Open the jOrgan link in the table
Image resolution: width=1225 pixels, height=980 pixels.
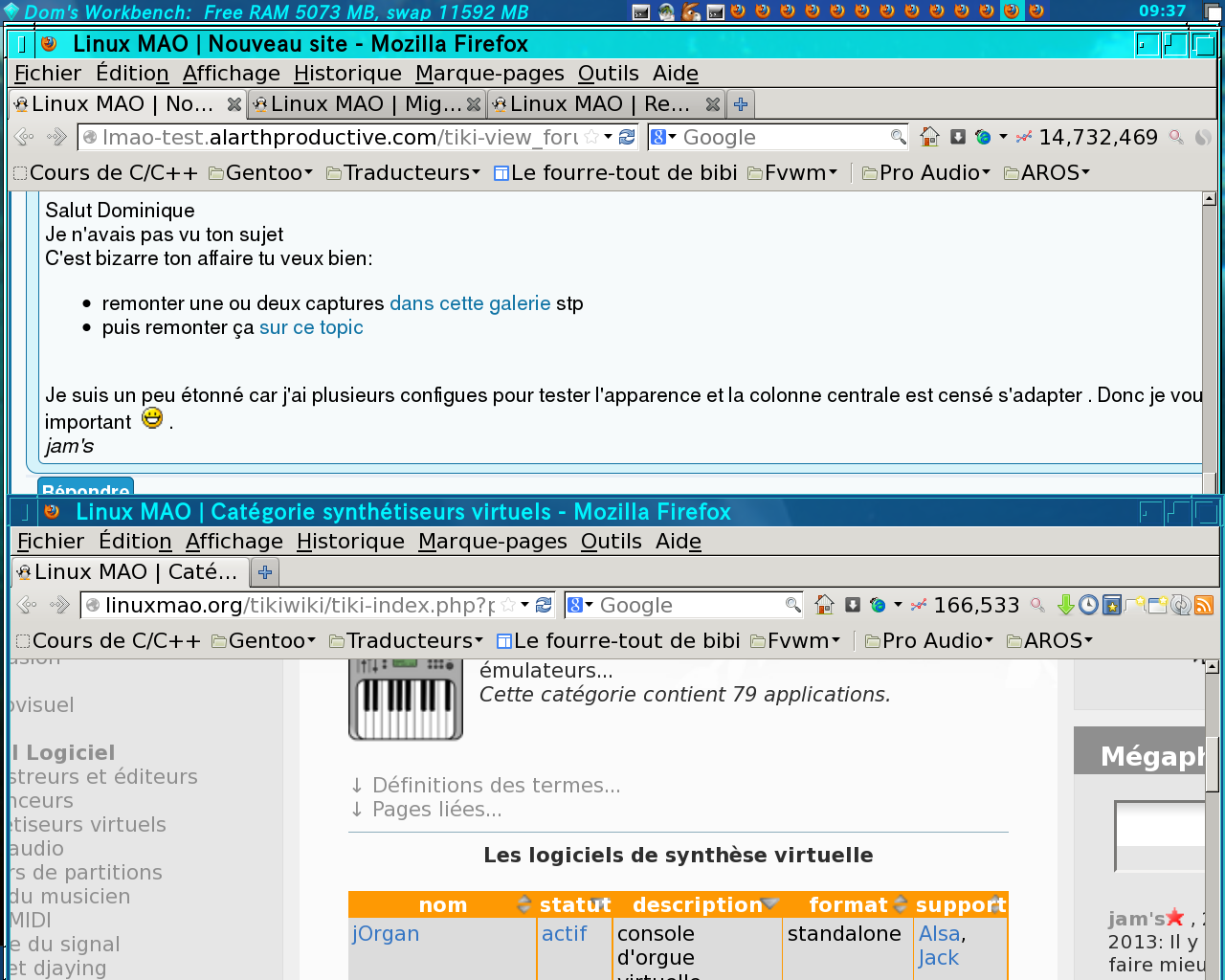tap(386, 934)
